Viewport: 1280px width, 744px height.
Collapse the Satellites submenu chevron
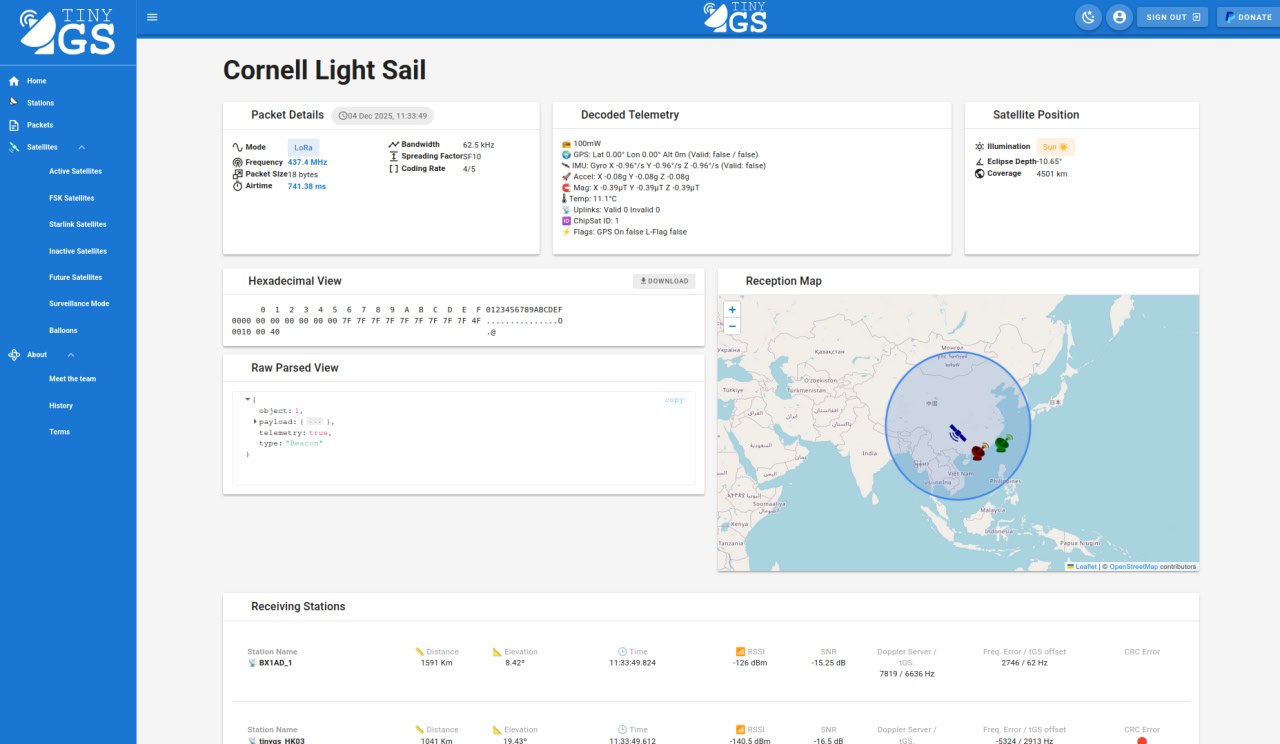point(82,148)
